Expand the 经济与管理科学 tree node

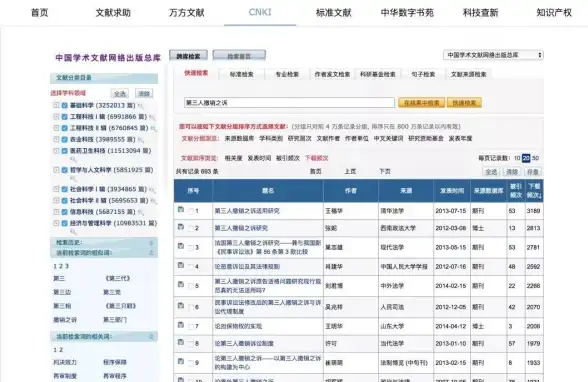pyautogui.click(x=56, y=223)
